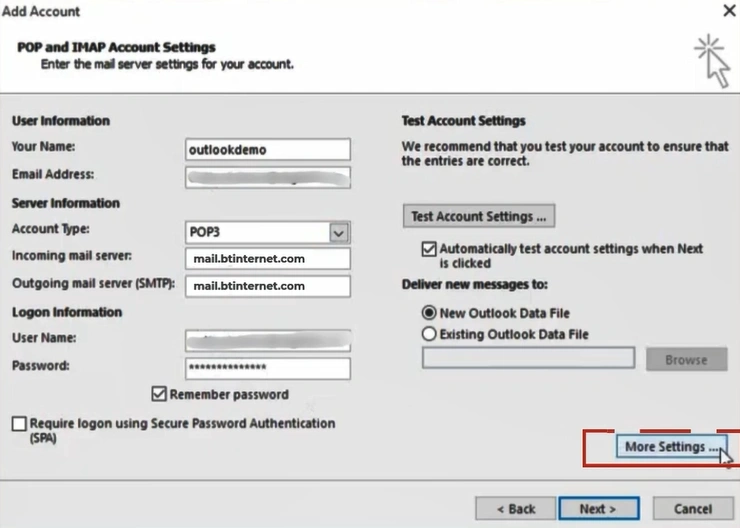Click the 'Test Account Settings' section heading
Image resolution: width=740 pixels, height=528 pixels.
pos(463,121)
